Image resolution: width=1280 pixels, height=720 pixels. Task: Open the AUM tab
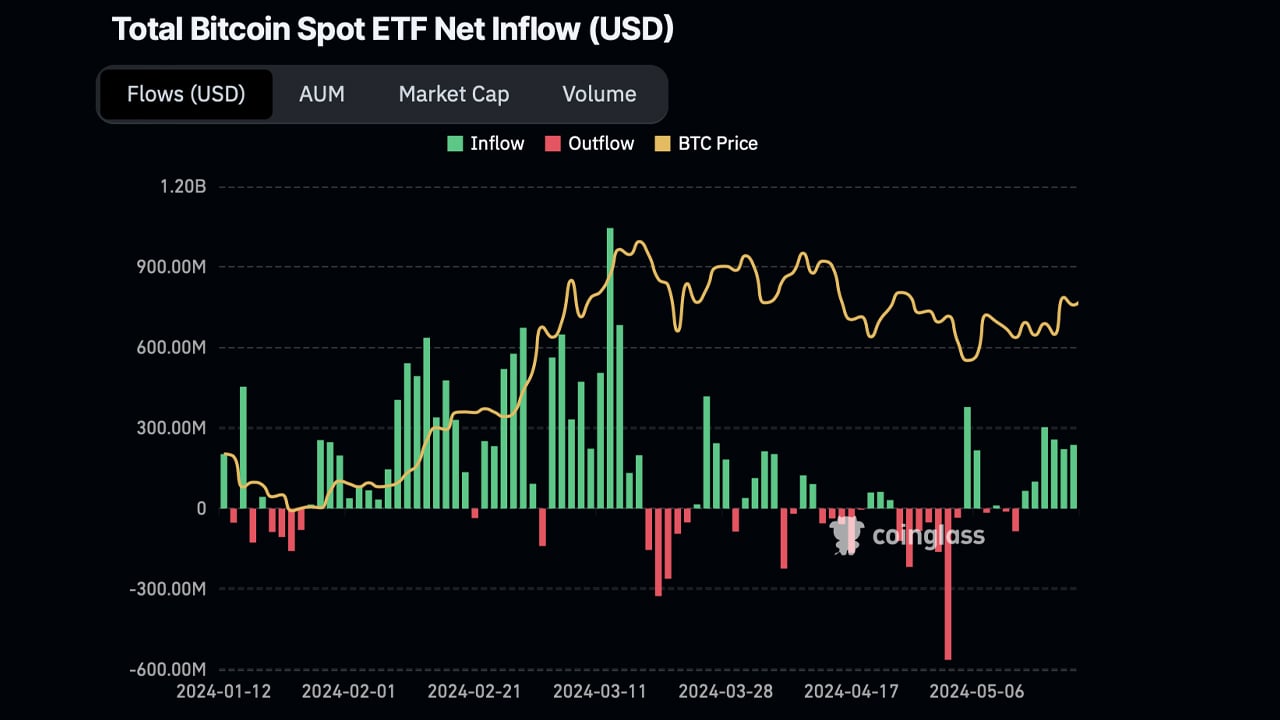(321, 94)
